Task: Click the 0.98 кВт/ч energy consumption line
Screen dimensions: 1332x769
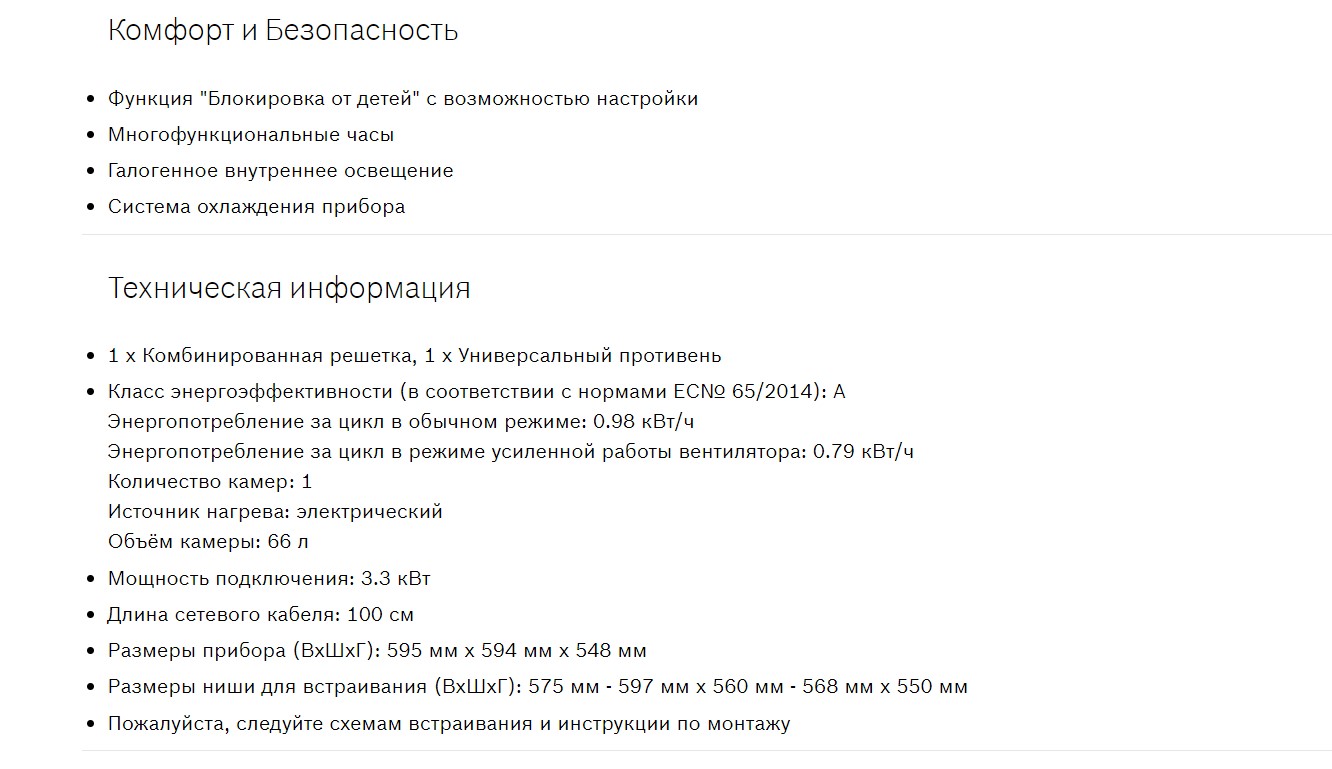Action: pyautogui.click(x=400, y=422)
